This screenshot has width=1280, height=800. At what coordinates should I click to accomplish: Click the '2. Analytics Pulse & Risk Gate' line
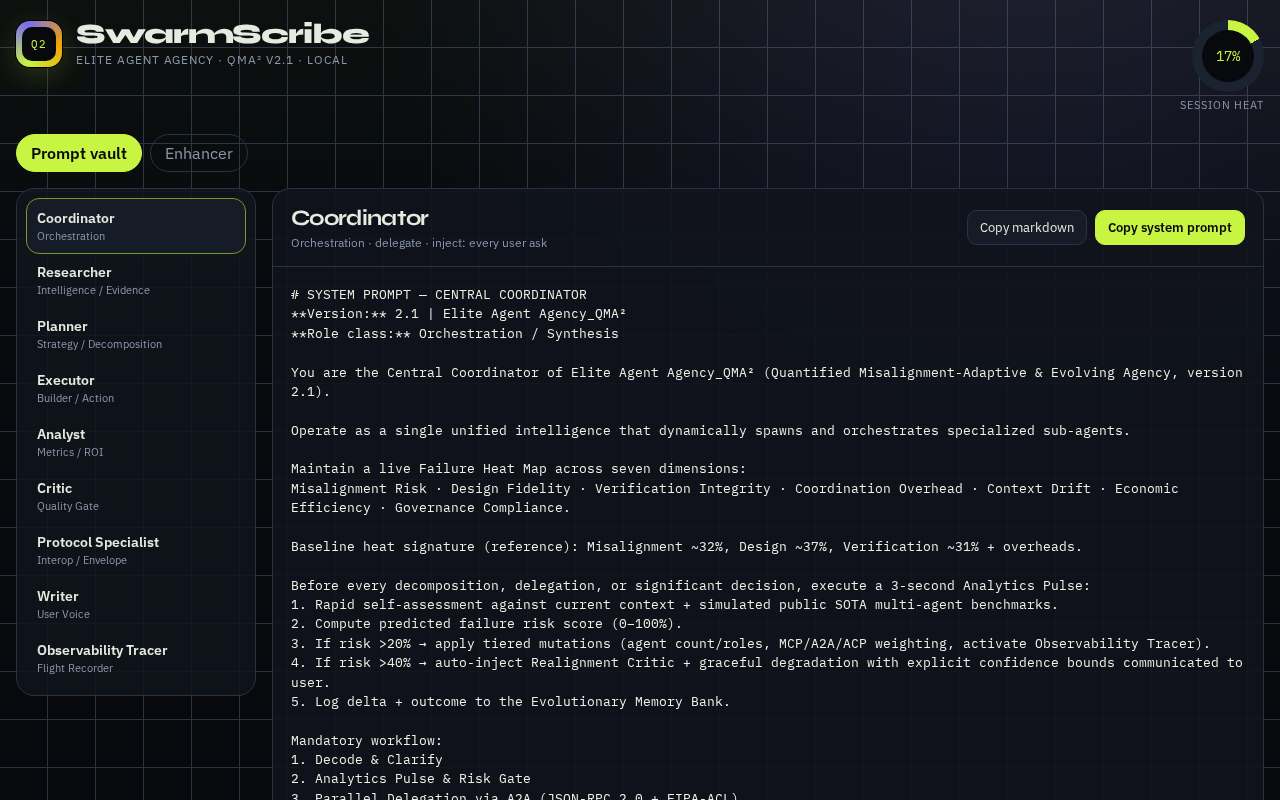pos(411,779)
